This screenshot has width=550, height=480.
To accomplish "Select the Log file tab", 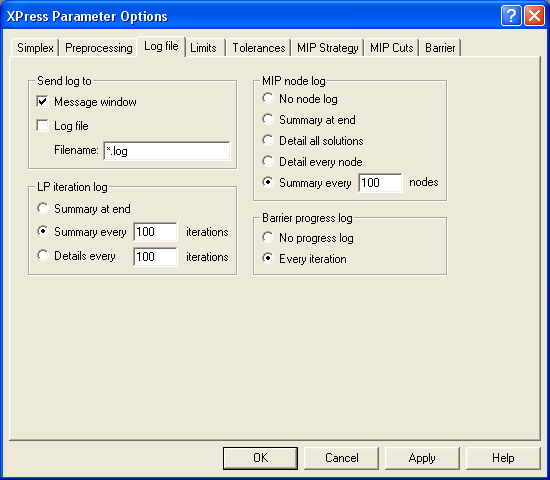I will pyautogui.click(x=161, y=46).
